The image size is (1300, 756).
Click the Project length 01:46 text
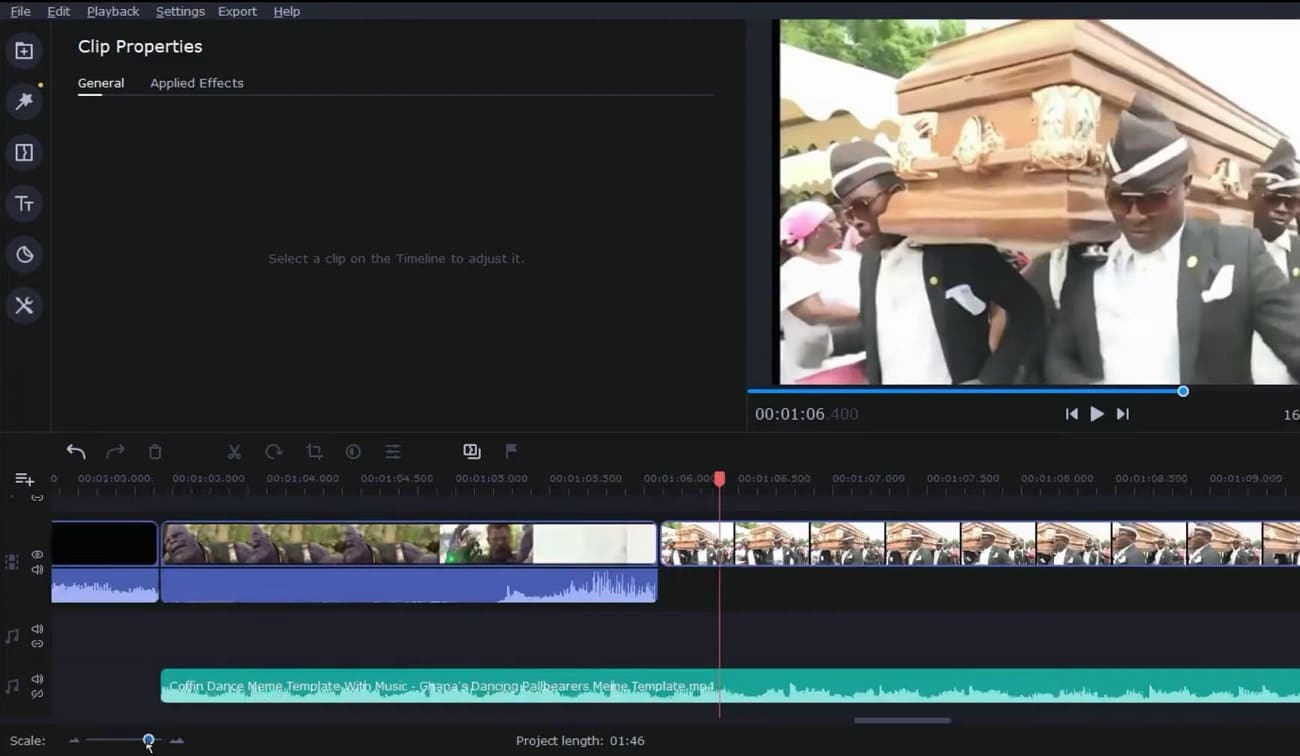580,741
